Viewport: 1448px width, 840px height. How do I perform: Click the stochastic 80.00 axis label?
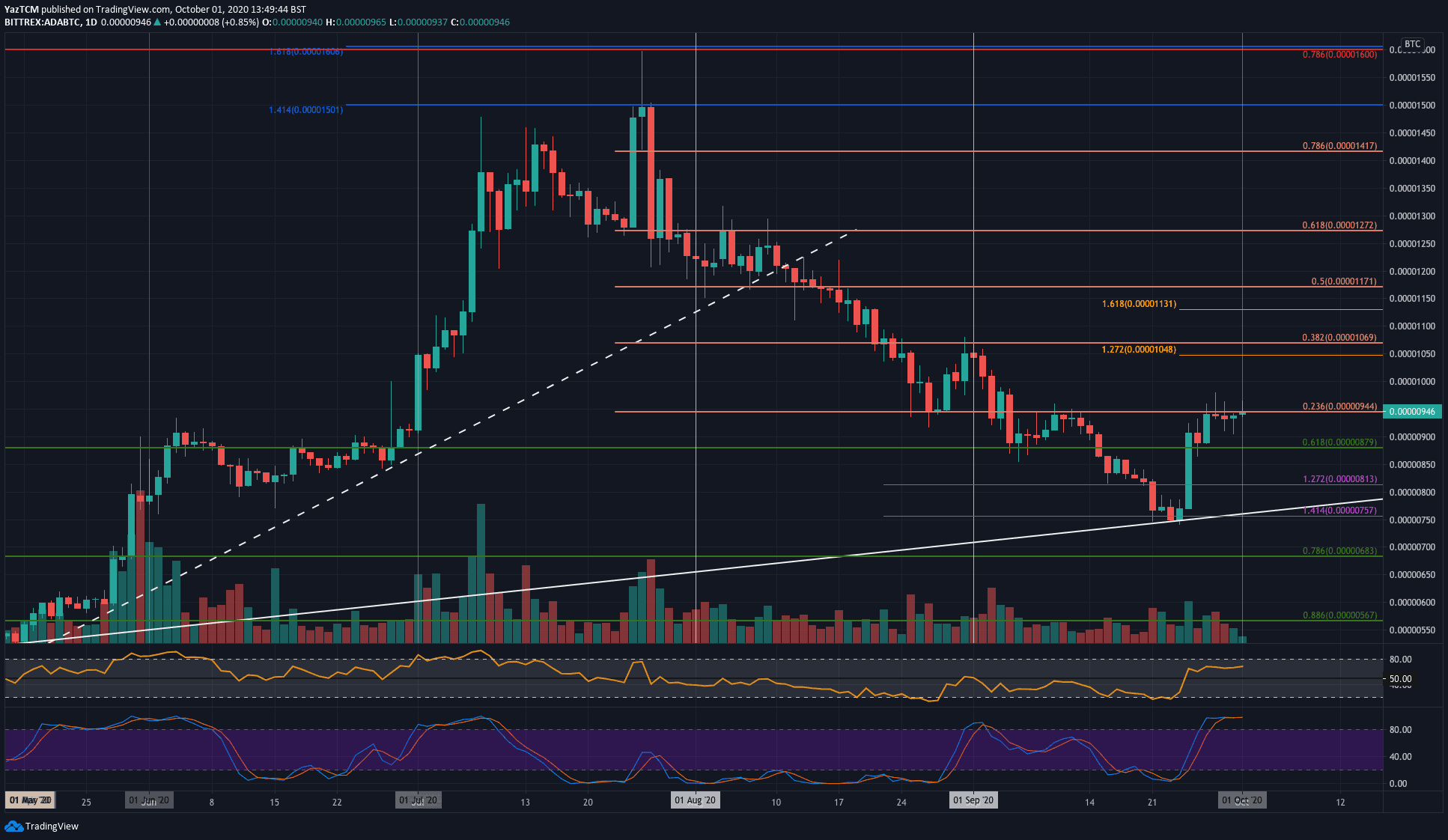coord(1400,730)
